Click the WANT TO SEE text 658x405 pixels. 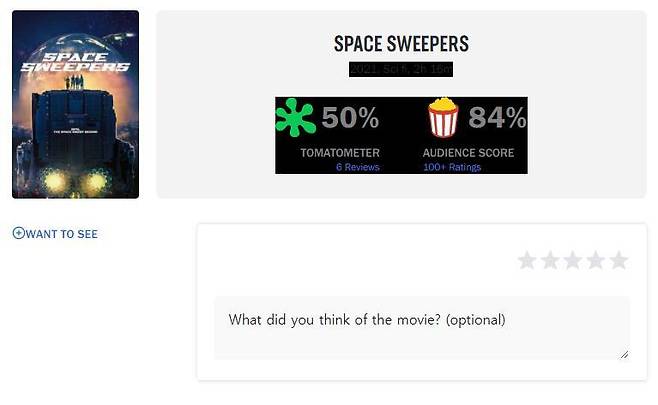62,234
